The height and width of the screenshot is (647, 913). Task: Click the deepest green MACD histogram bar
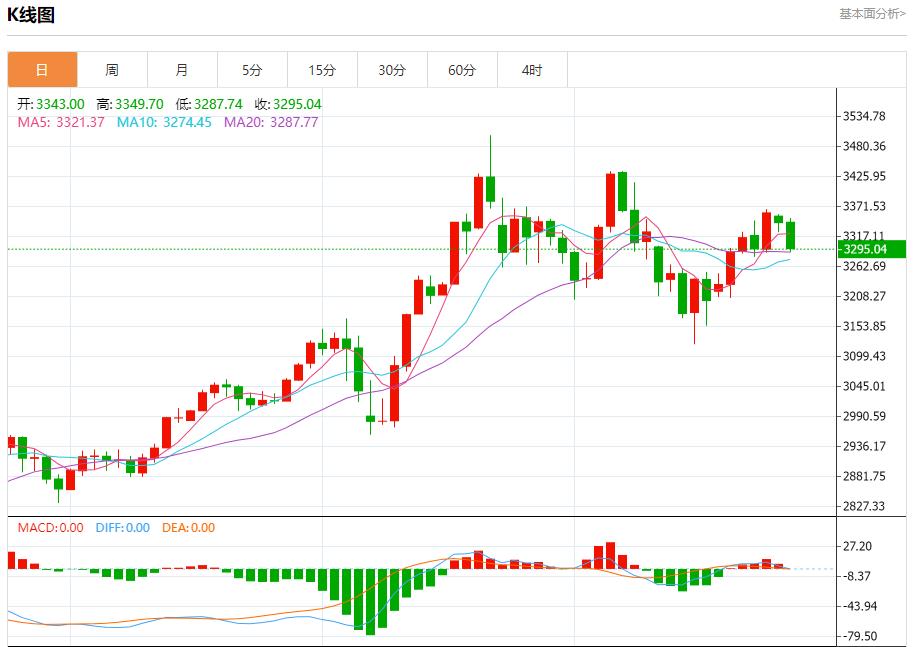[370, 601]
